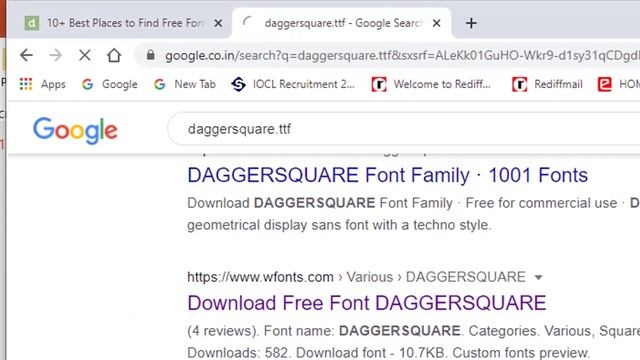
Task: Click the address bar URL
Action: (402, 55)
